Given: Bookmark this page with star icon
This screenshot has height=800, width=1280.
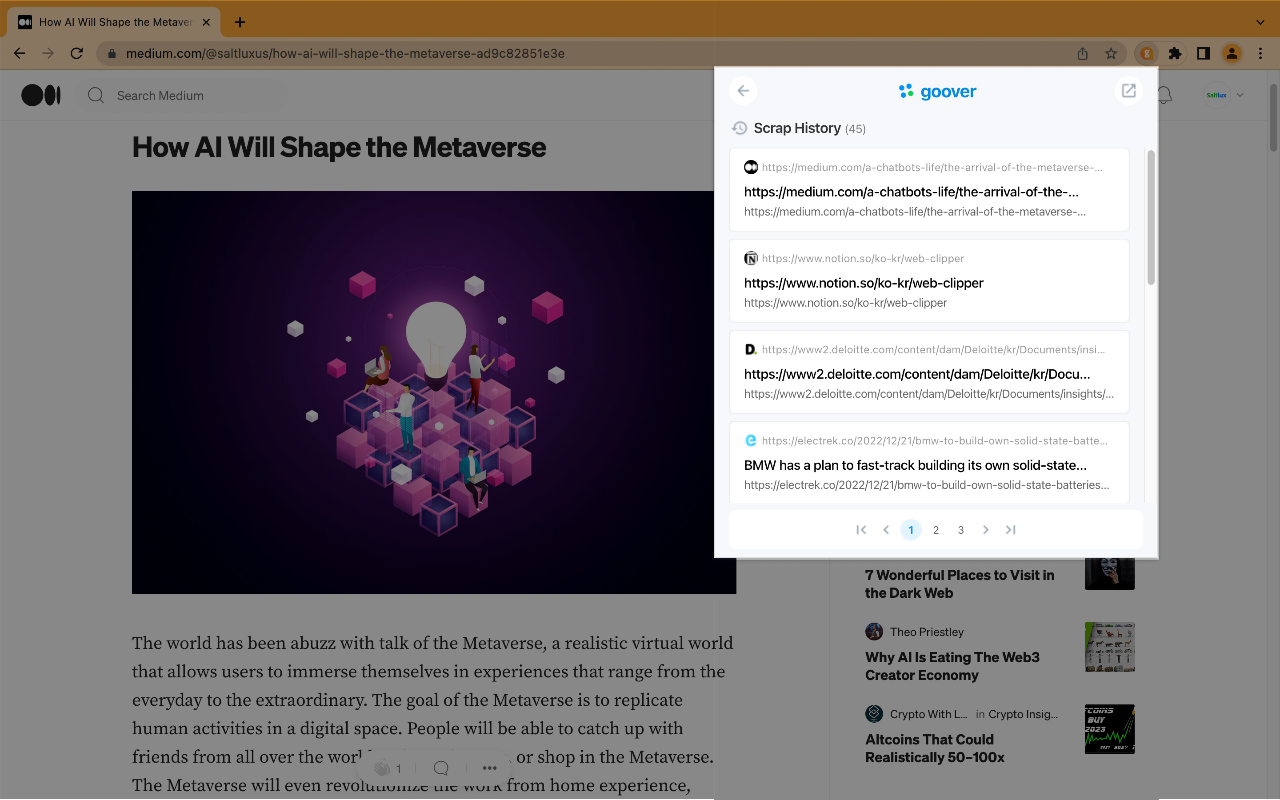Looking at the screenshot, I should click(1111, 53).
